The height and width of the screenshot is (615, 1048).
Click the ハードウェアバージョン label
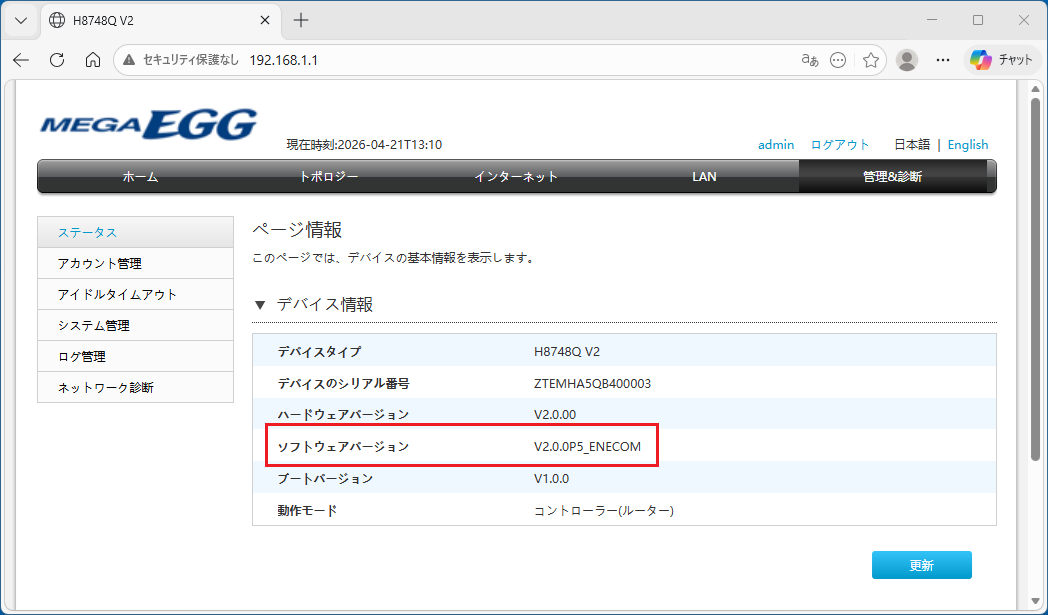(x=344, y=414)
